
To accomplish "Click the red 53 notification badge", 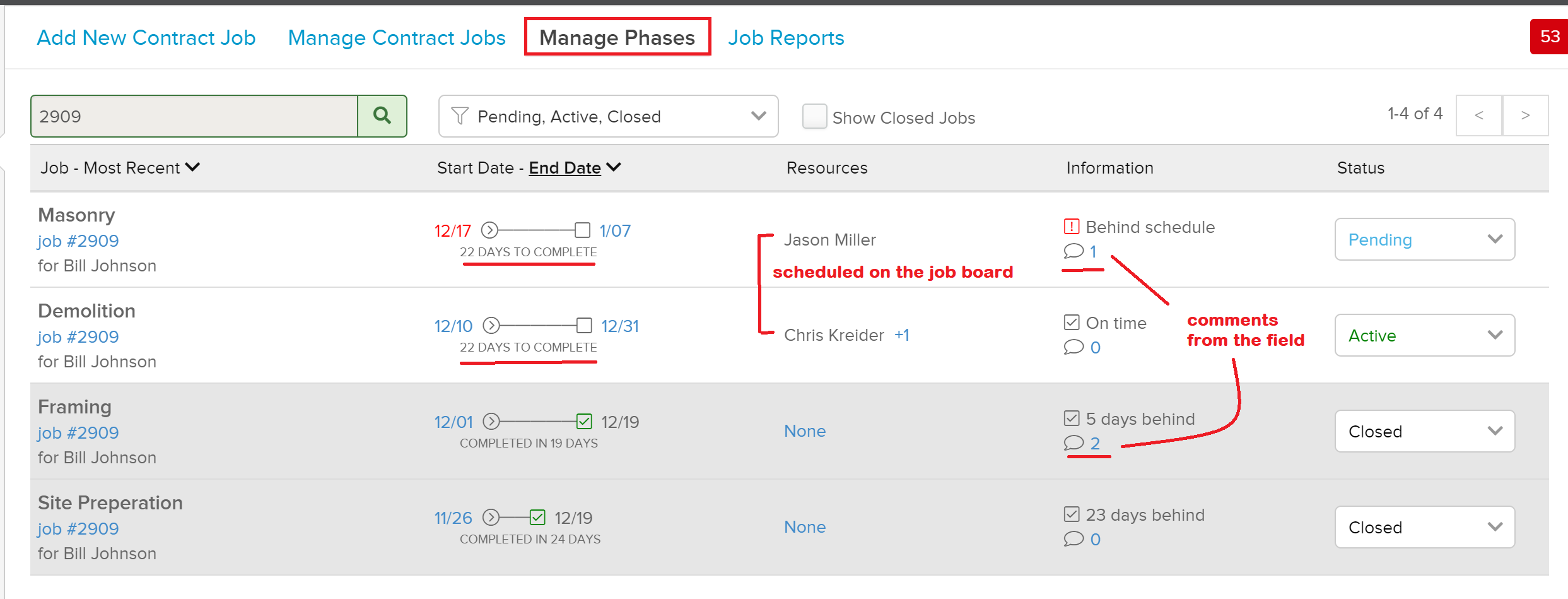I will (1550, 37).
